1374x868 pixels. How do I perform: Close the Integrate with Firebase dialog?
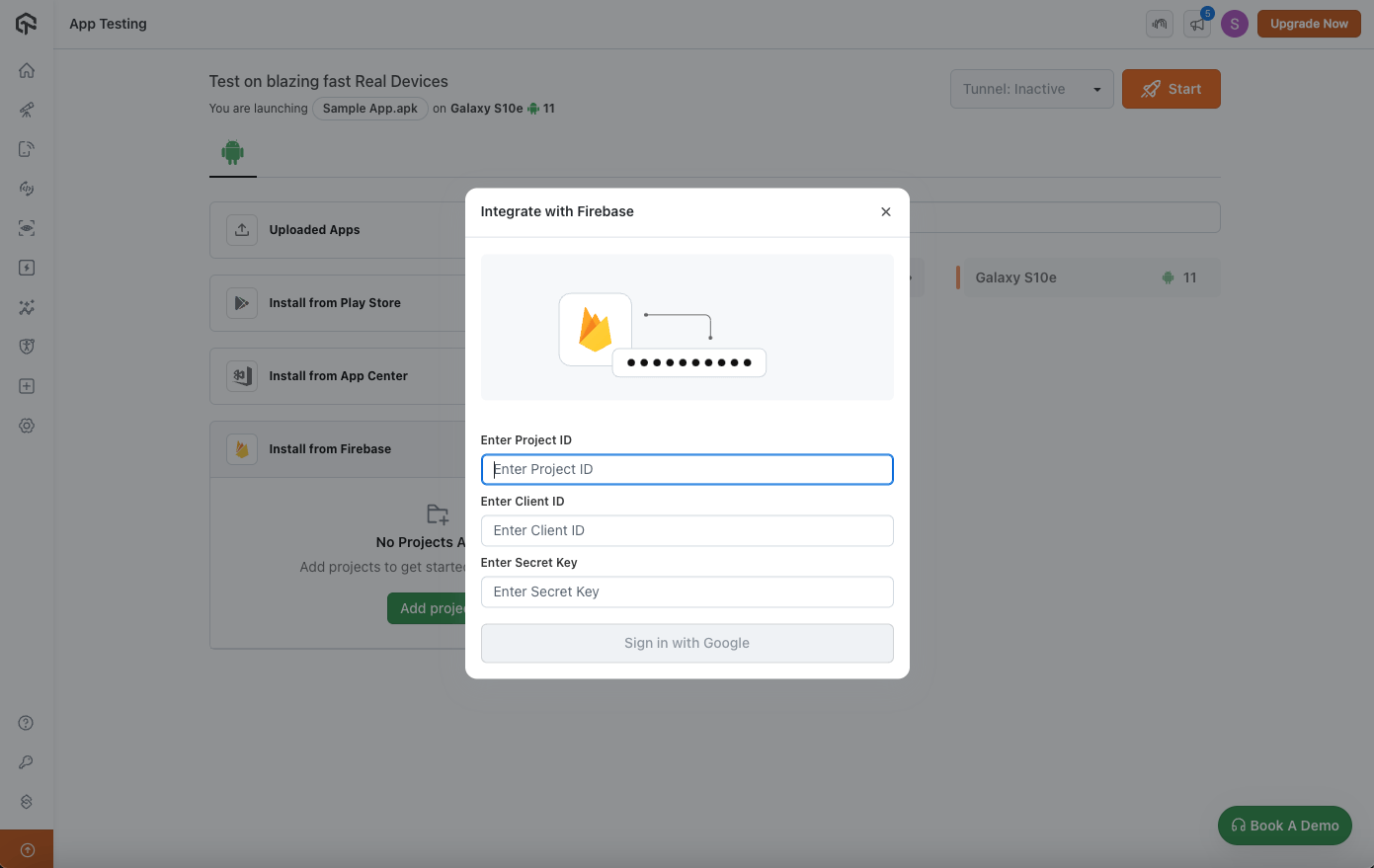pos(885,211)
